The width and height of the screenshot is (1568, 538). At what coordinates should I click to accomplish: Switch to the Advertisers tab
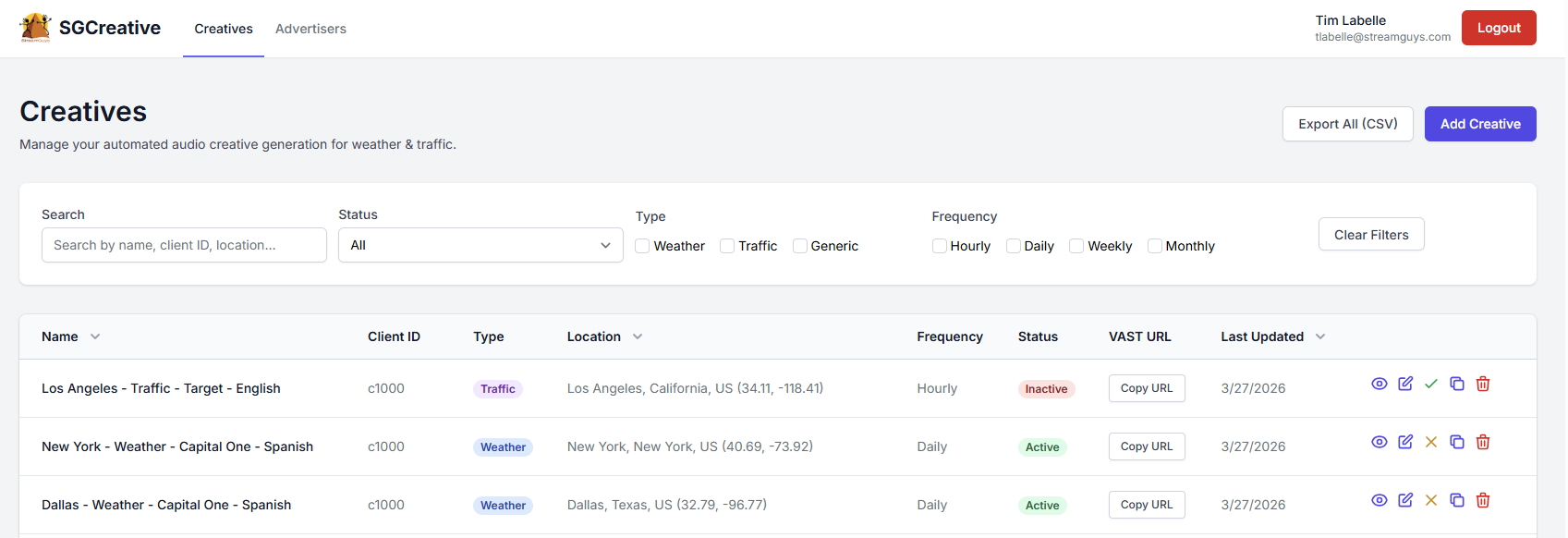point(310,29)
